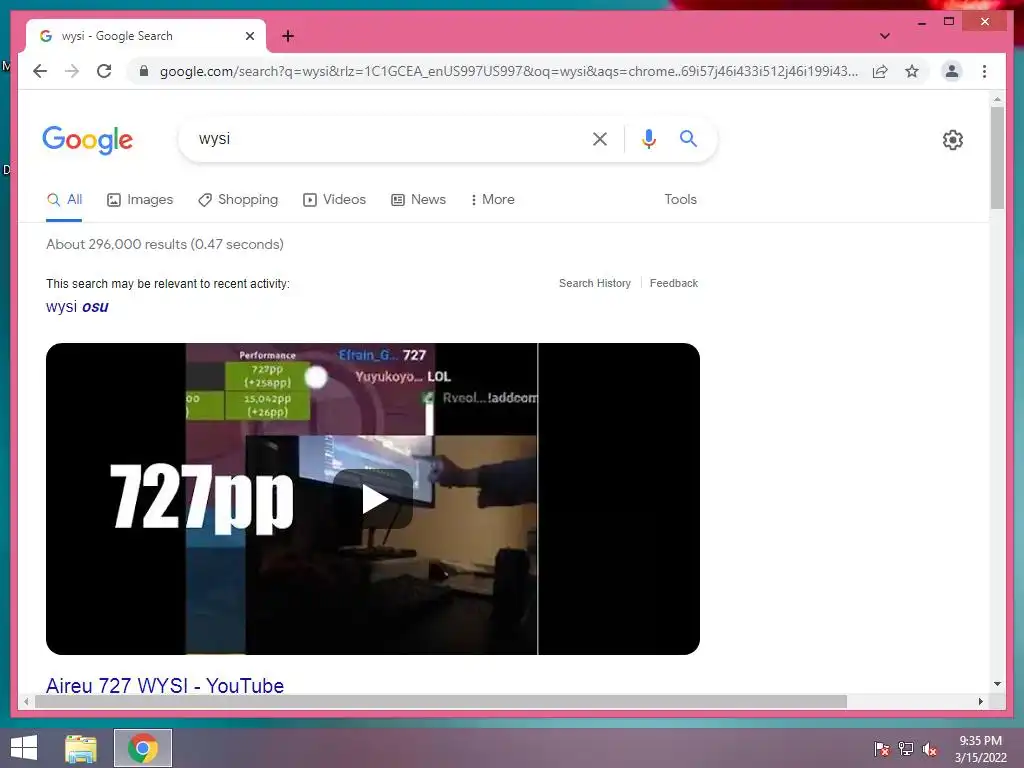Open the Tools filter options
The image size is (1024, 768).
[680, 200]
